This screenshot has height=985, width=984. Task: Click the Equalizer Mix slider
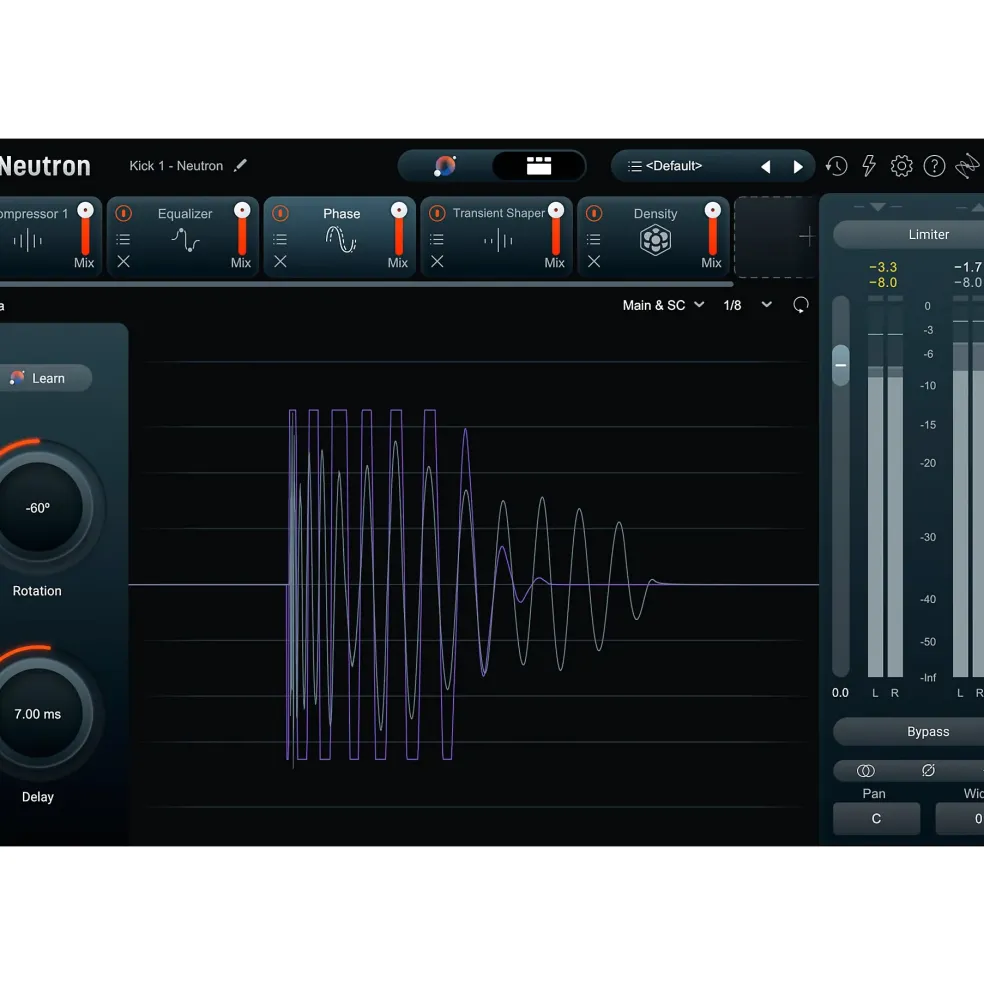(242, 229)
